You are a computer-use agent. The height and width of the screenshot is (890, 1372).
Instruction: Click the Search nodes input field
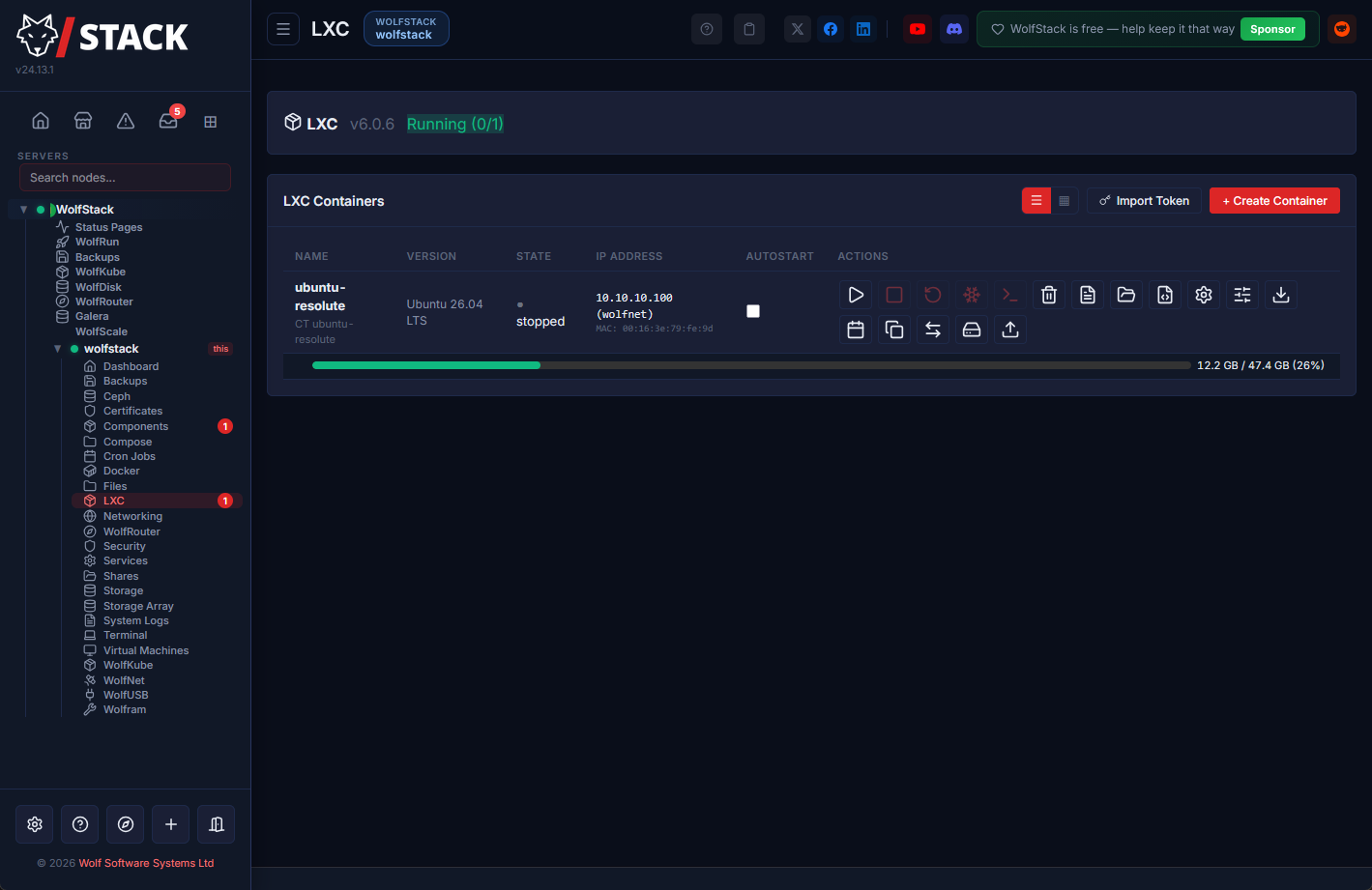click(125, 178)
